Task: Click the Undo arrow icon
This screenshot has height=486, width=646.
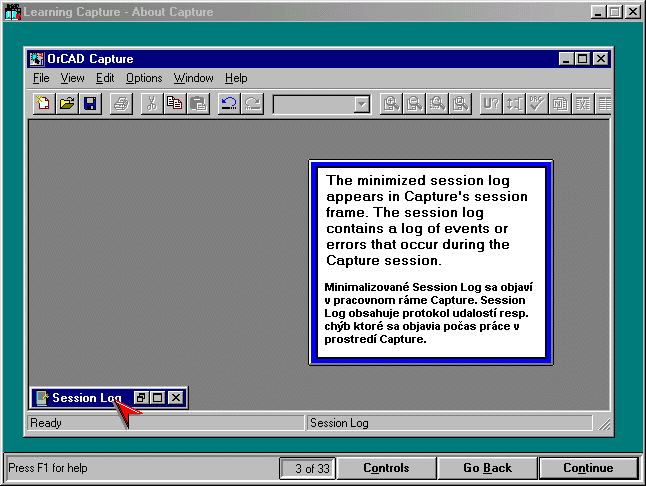Action: pyautogui.click(x=228, y=103)
